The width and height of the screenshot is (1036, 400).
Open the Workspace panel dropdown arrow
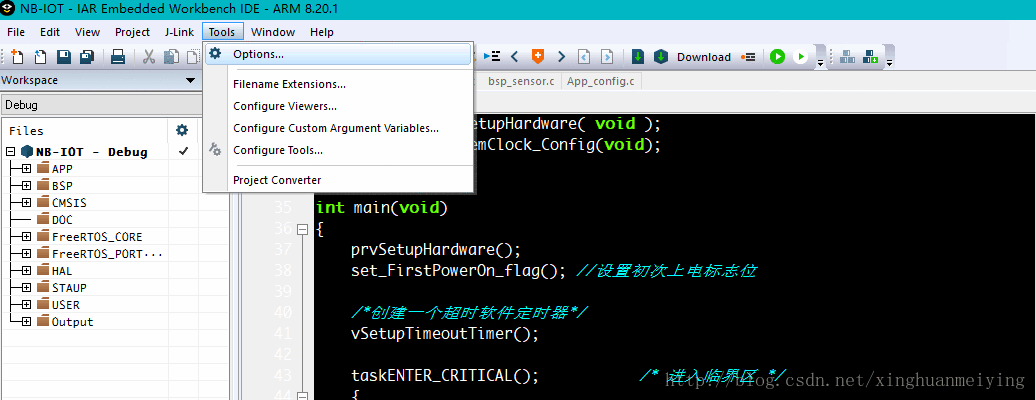pos(191,81)
